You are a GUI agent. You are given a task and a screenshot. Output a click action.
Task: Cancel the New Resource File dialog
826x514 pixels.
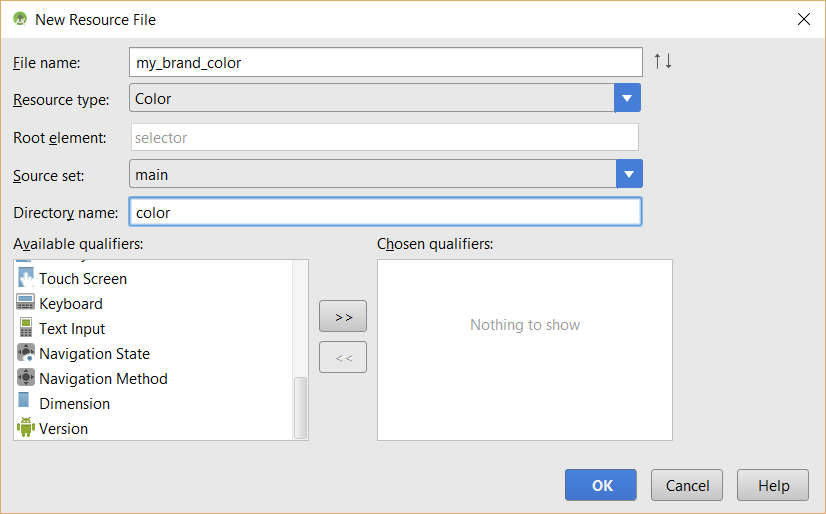[687, 485]
